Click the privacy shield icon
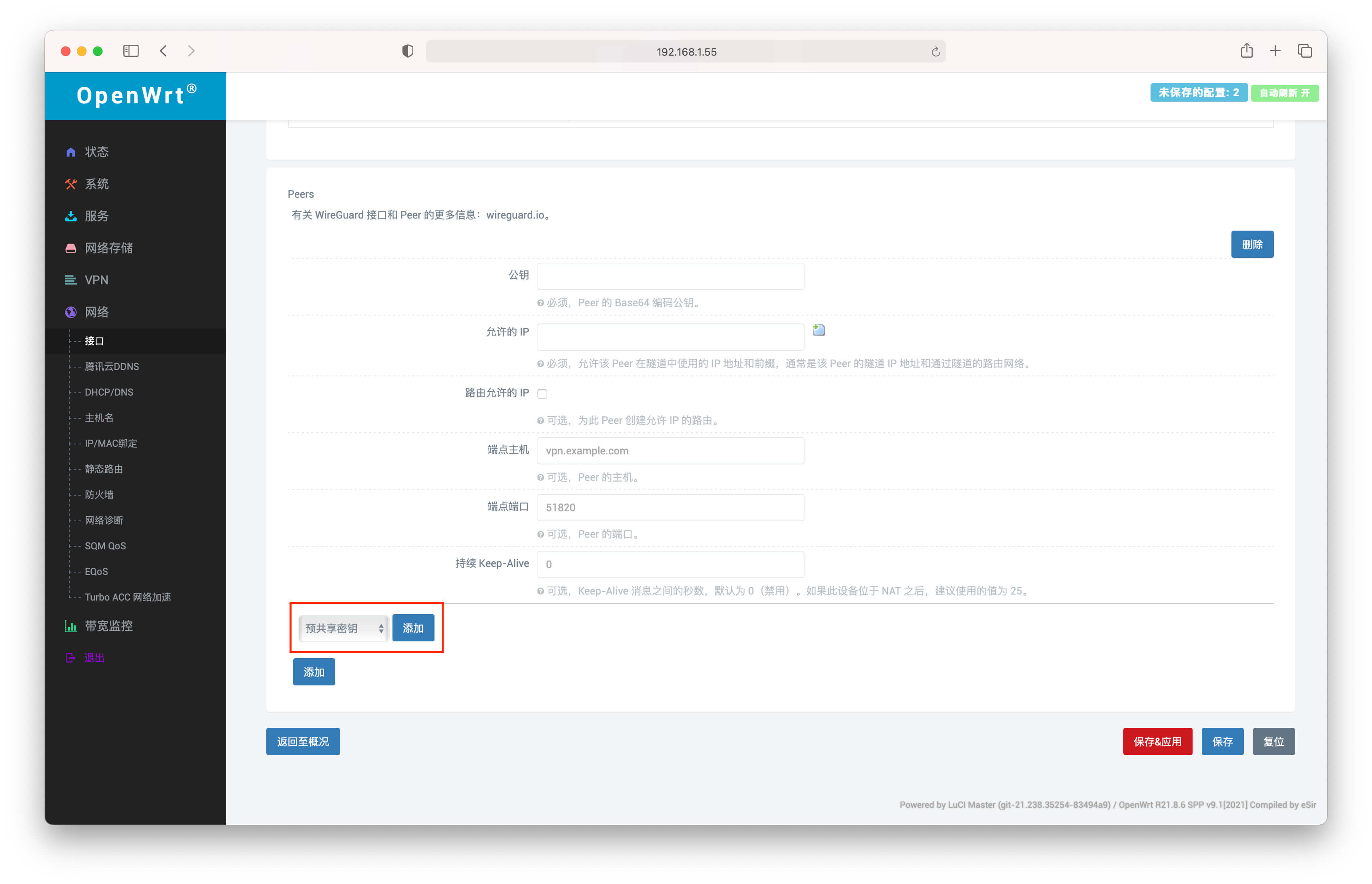 pyautogui.click(x=408, y=51)
